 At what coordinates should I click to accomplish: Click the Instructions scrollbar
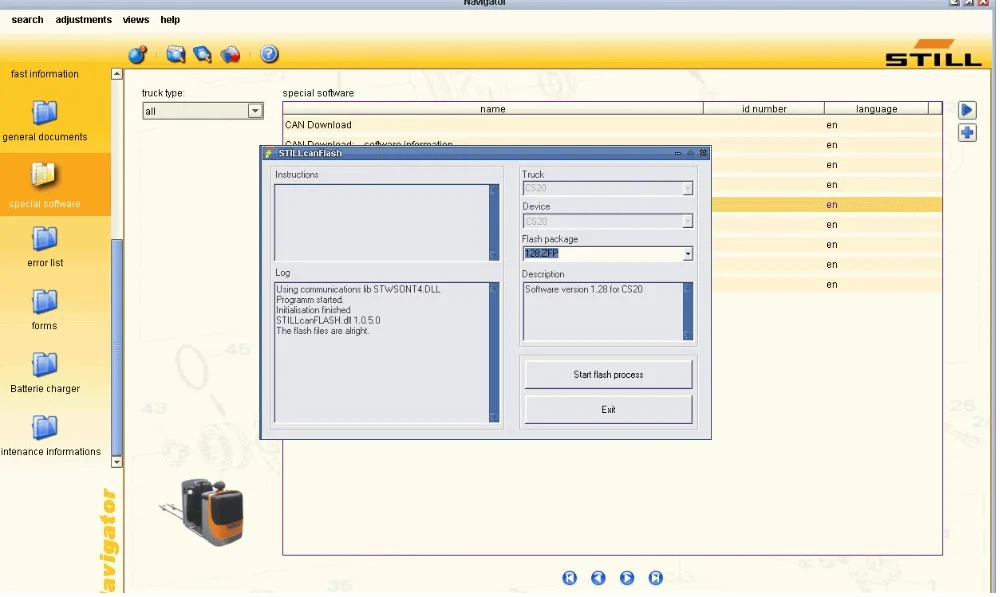[494, 223]
